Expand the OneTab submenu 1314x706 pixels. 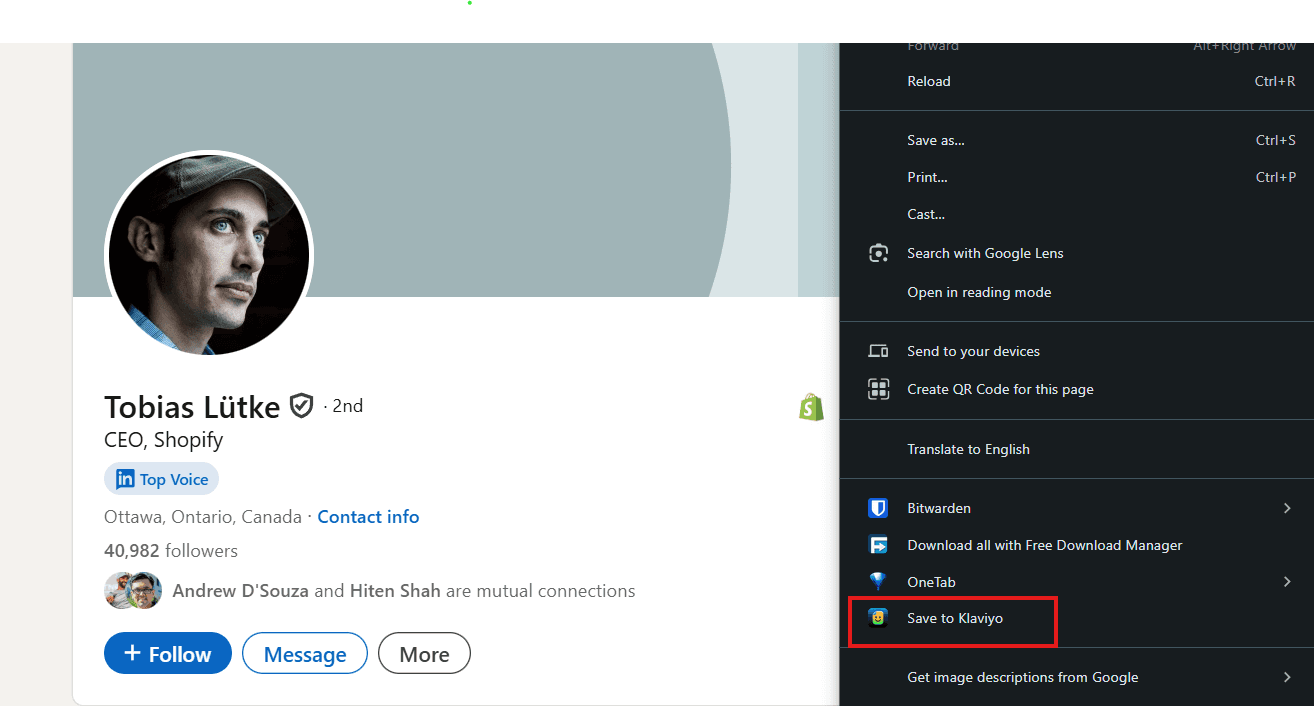point(1287,581)
